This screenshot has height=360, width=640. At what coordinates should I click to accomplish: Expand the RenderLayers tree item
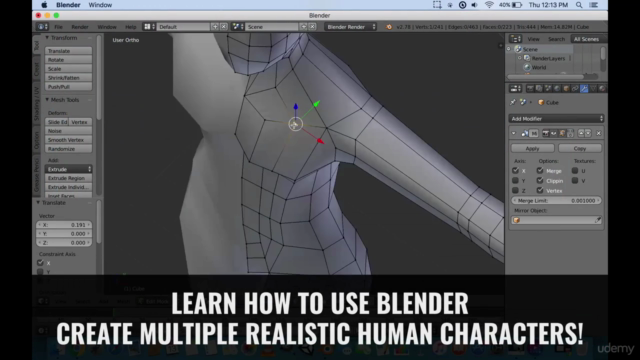click(520, 58)
